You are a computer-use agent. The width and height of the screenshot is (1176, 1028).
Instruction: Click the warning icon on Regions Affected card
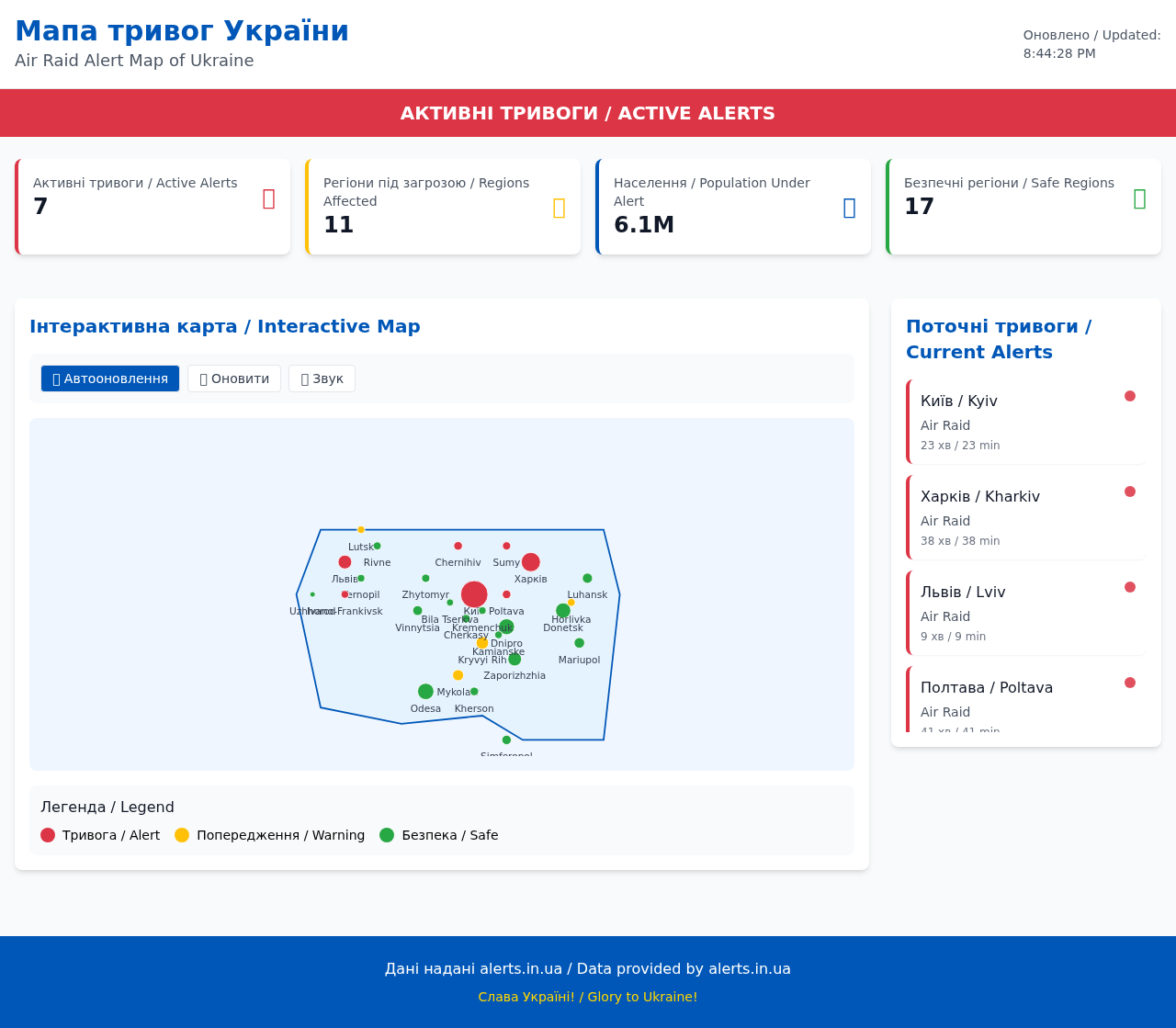point(557,207)
